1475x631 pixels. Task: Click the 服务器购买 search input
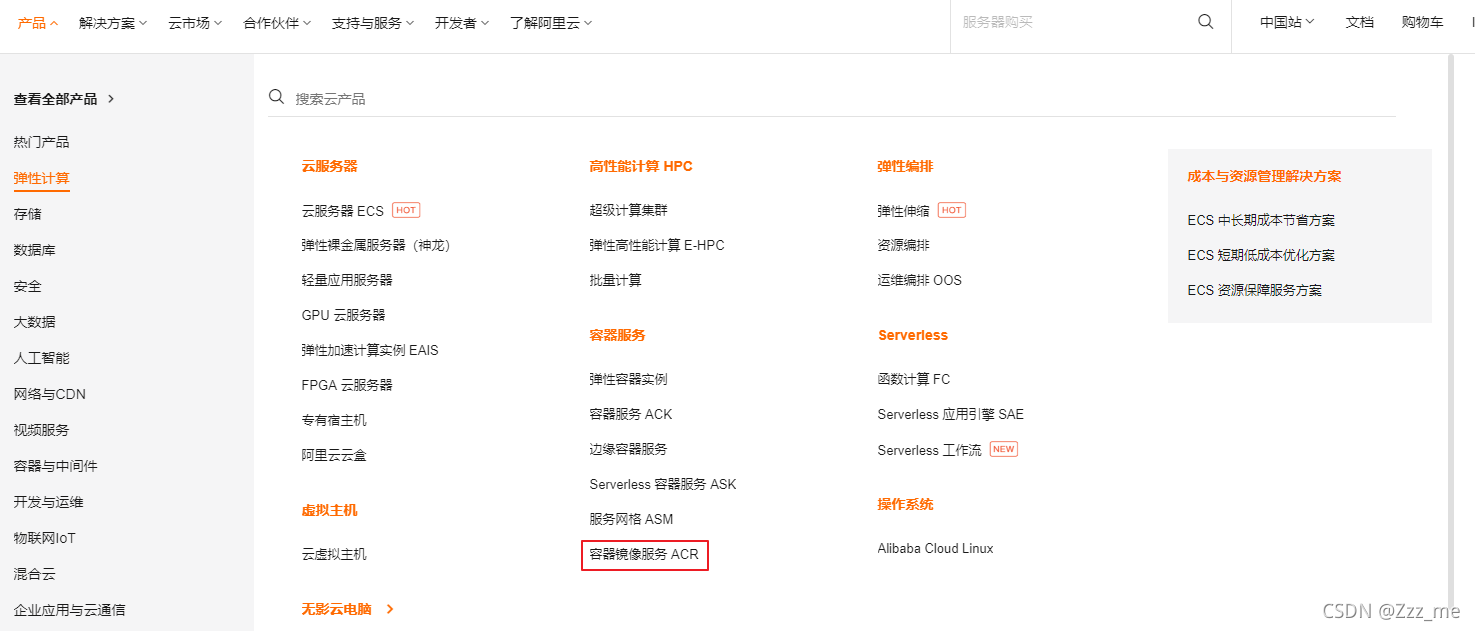(1070, 22)
